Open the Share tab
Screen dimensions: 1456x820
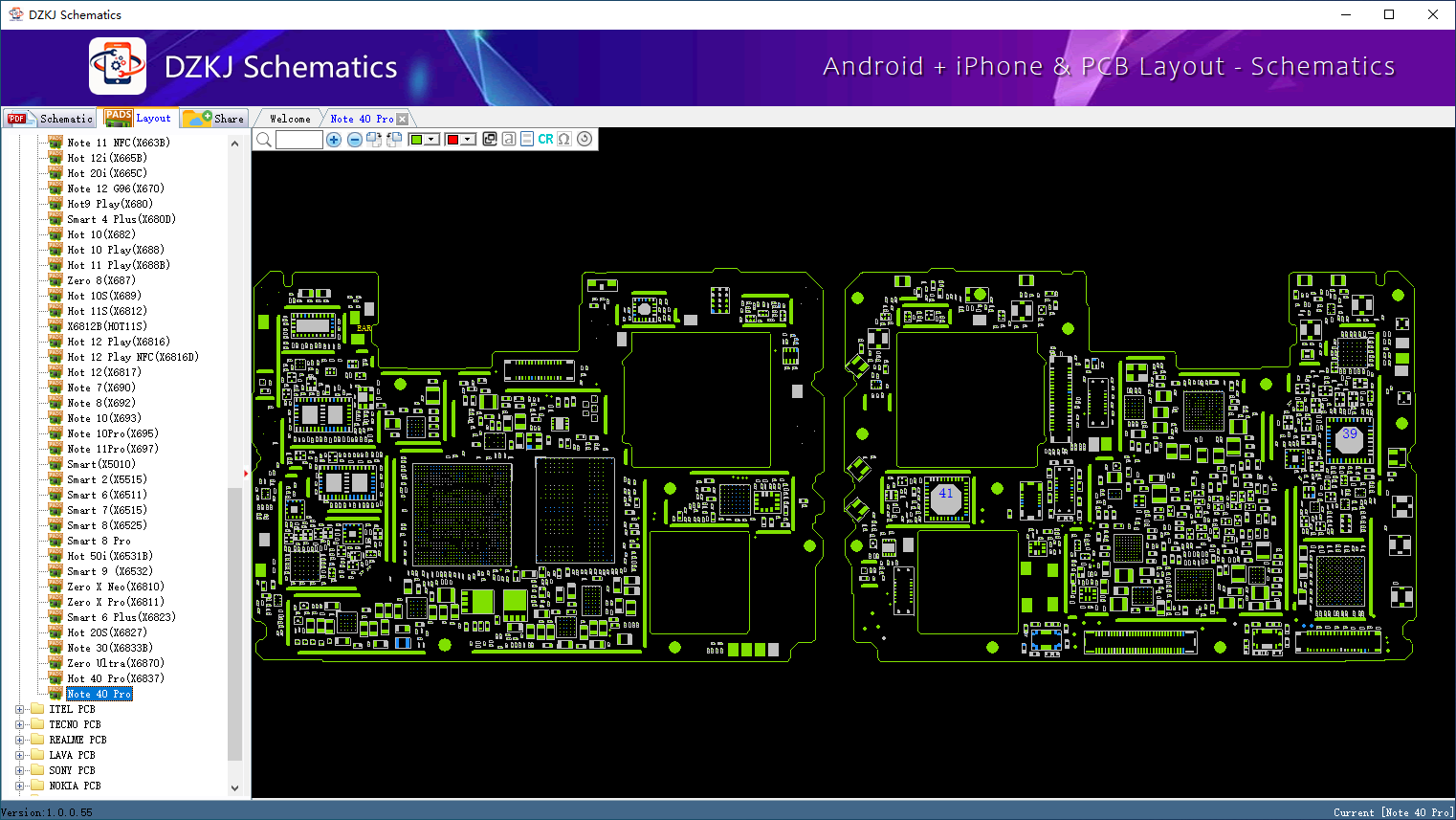pos(214,119)
